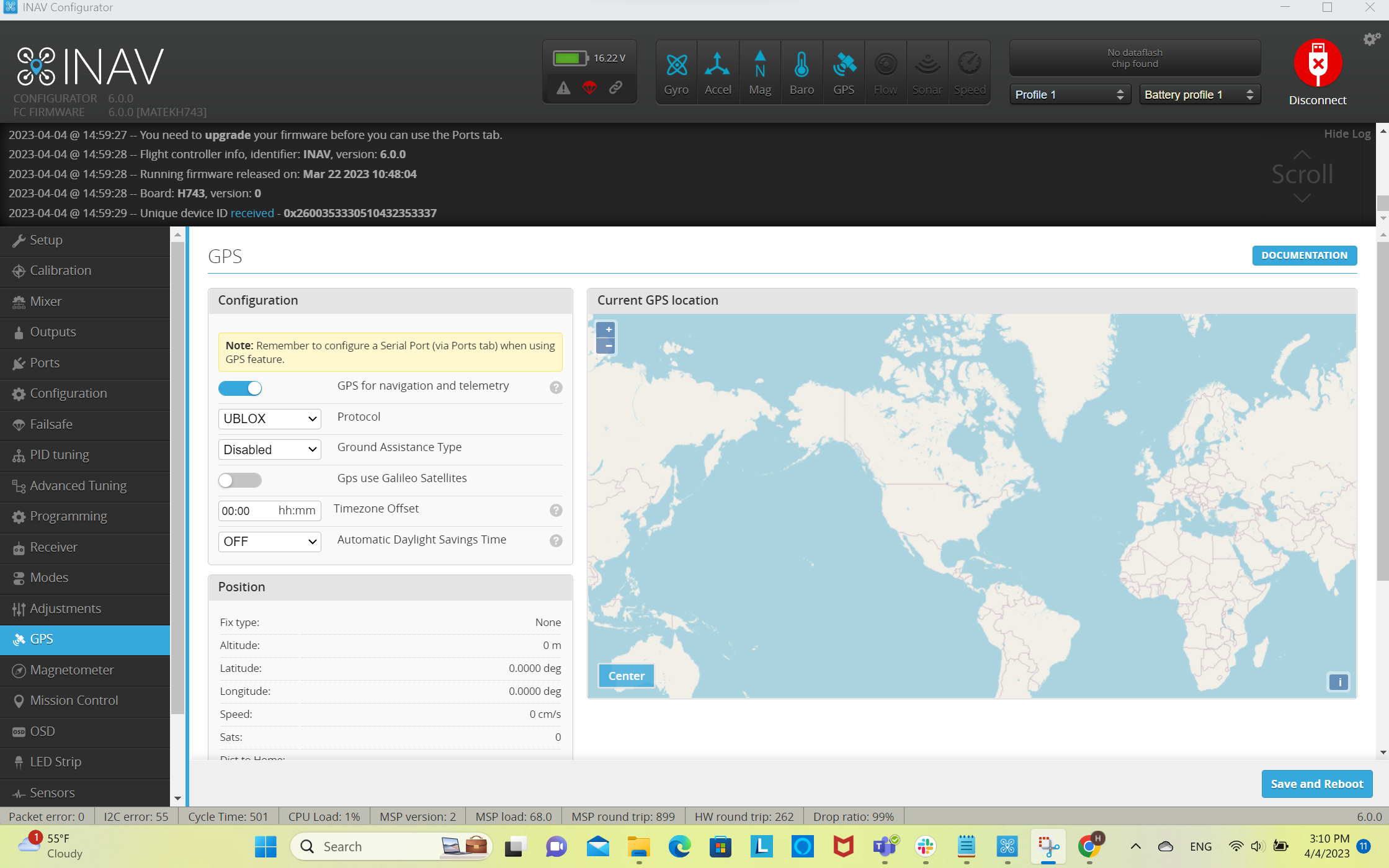Open help for GPS for navigation and telemetry
Screen dimensions: 1389x868
coord(555,387)
